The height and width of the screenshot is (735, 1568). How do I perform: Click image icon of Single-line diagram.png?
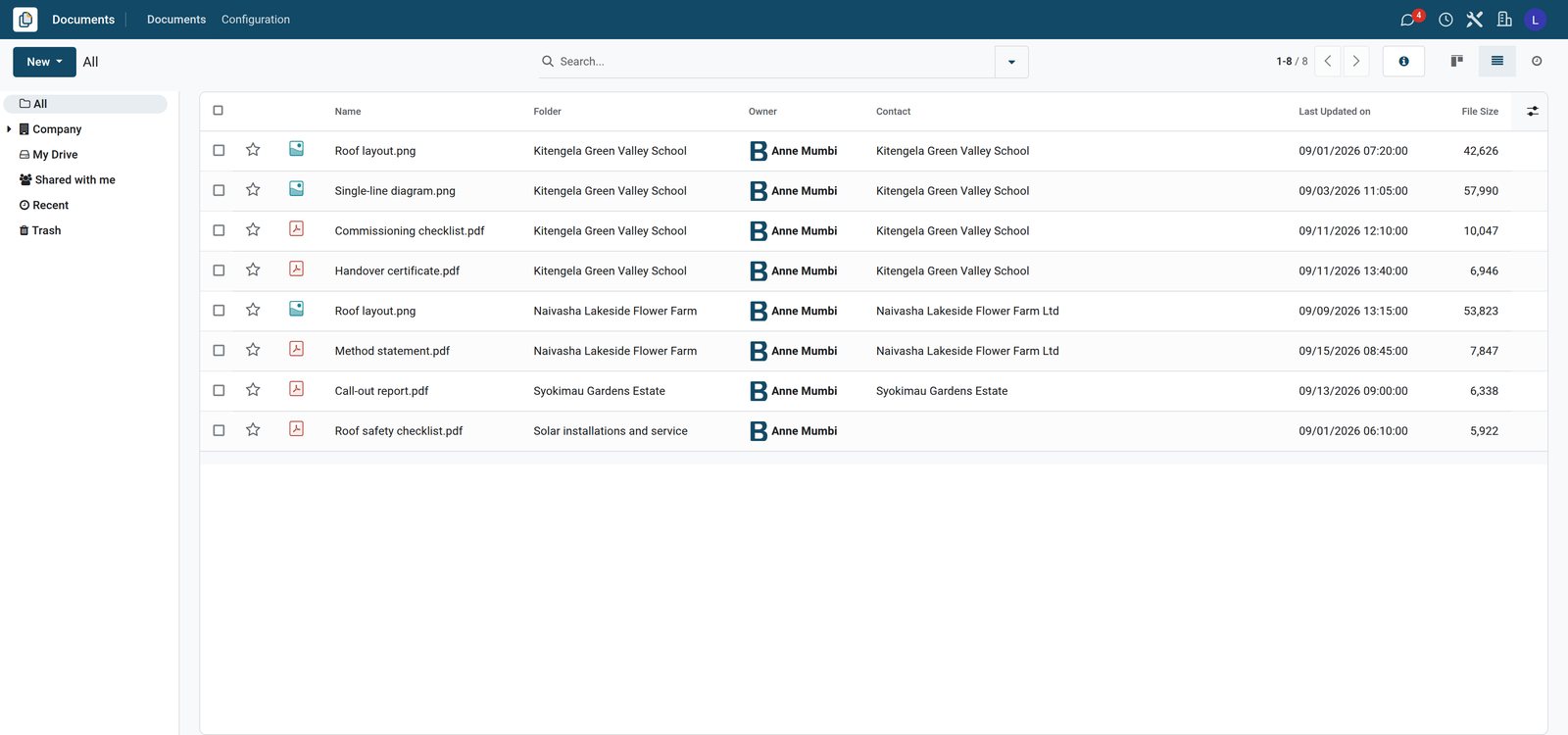[296, 188]
